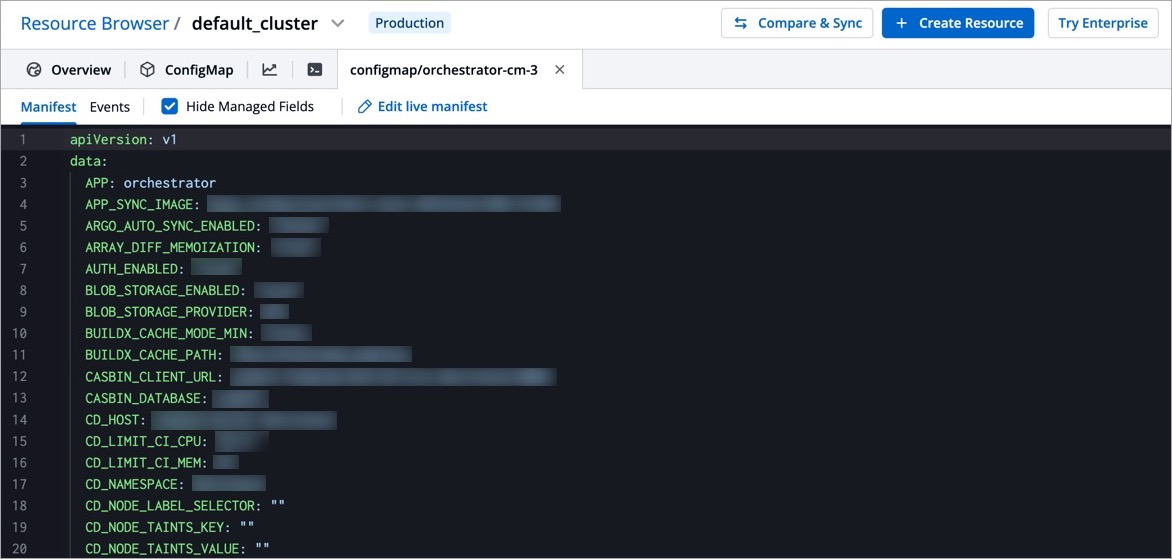Viewport: 1172px width, 559px height.
Task: Open the monitoring chart icon tab
Action: tap(269, 70)
